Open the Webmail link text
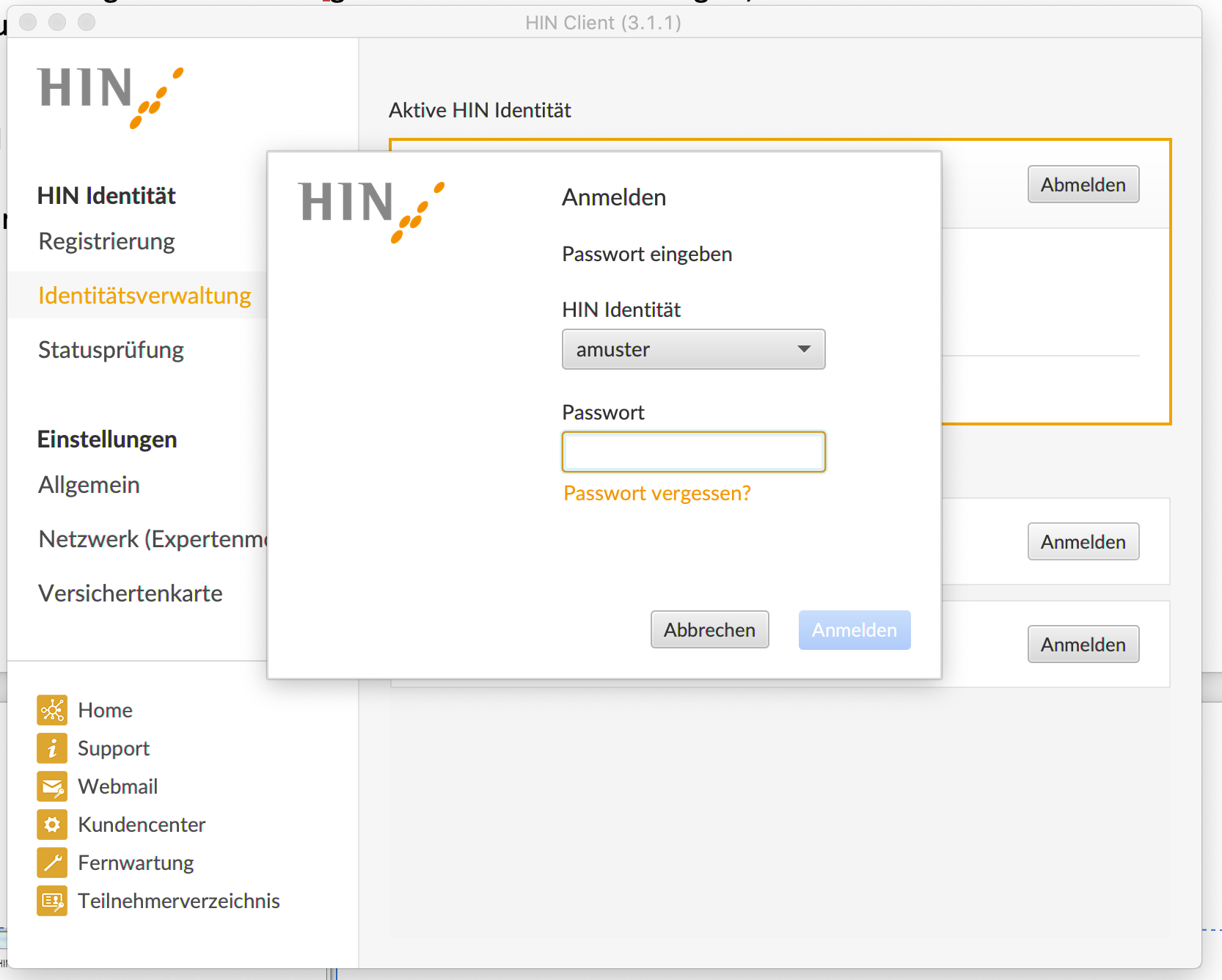The height and width of the screenshot is (980, 1222). pyautogui.click(x=117, y=786)
